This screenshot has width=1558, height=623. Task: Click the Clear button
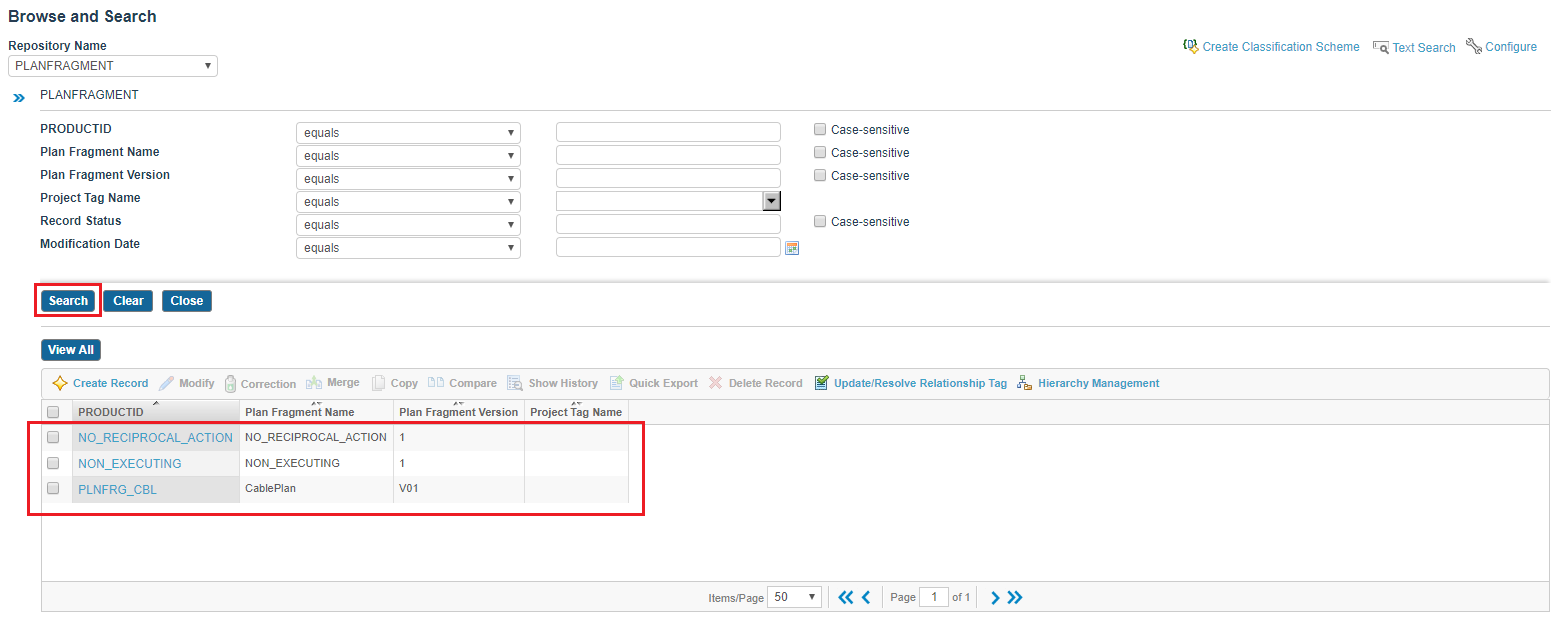coord(128,301)
